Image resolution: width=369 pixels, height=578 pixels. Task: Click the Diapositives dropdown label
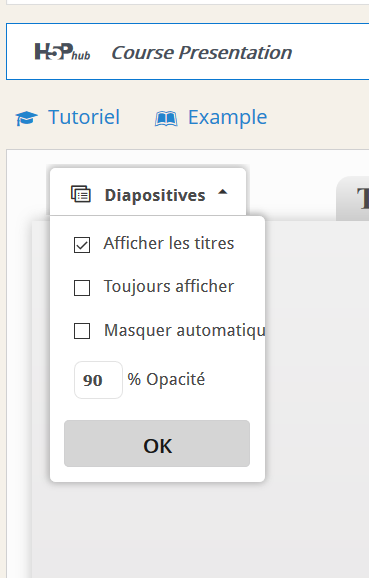(155, 195)
